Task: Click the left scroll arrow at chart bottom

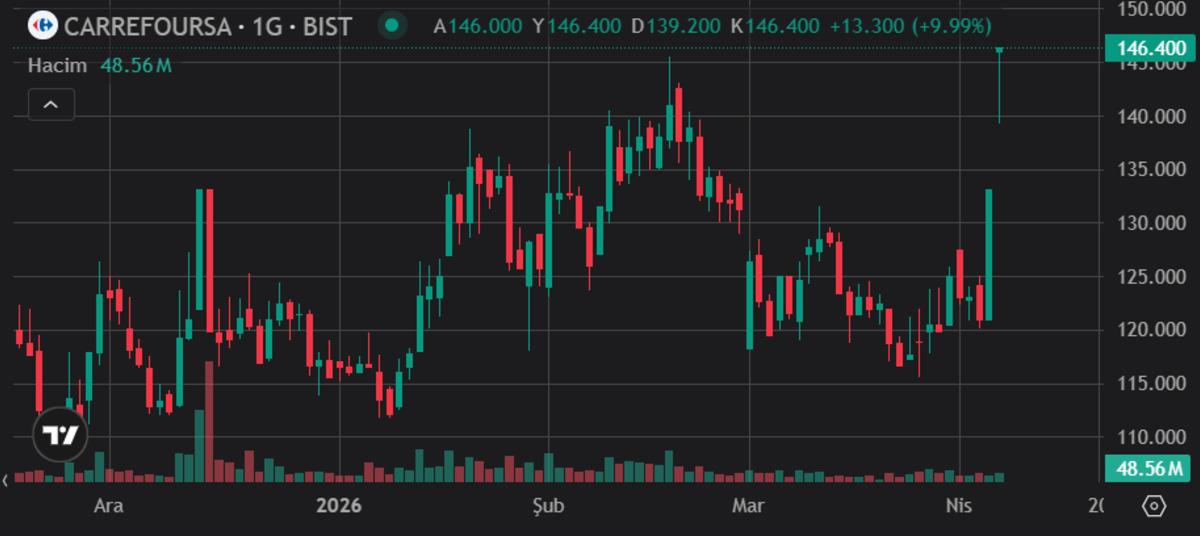Action: click(x=6, y=481)
